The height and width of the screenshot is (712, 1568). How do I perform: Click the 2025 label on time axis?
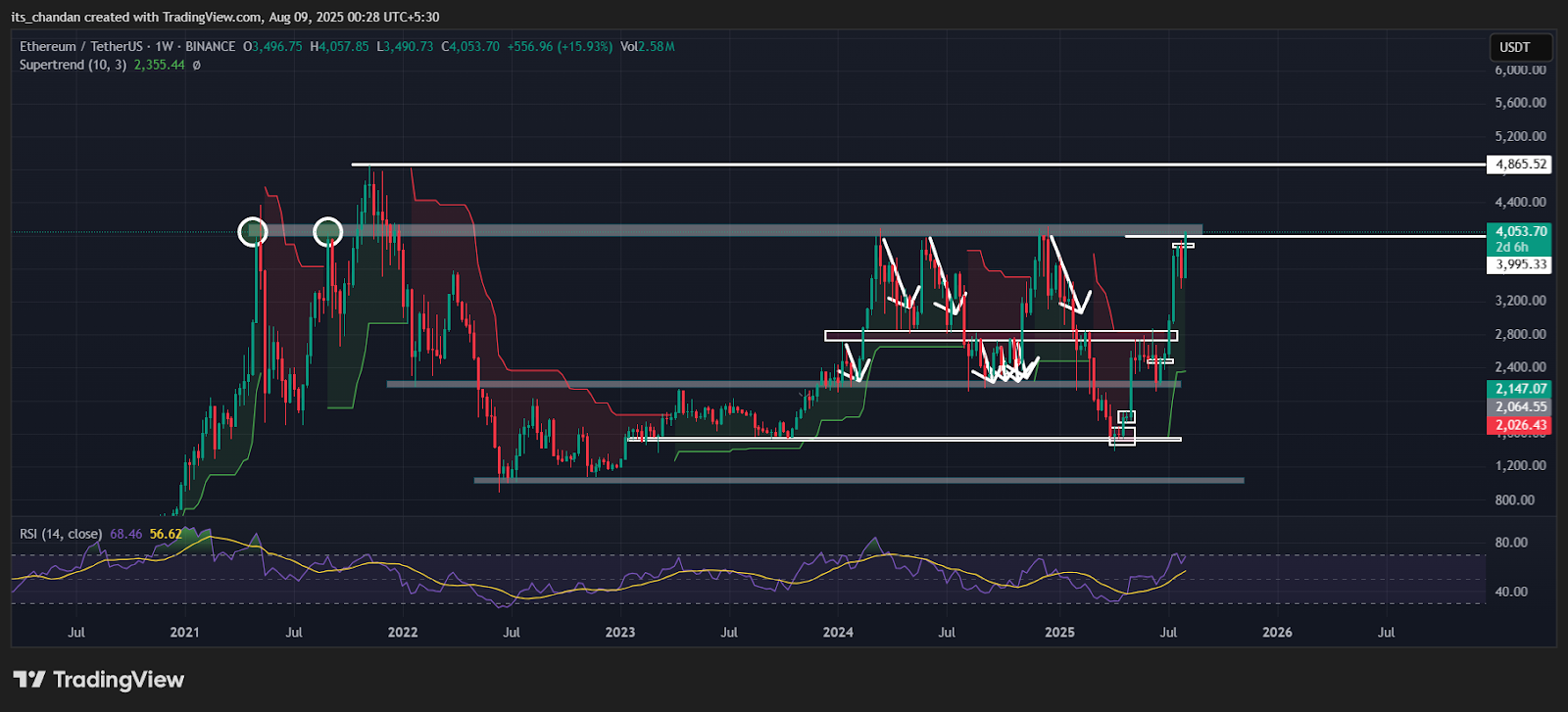(x=1059, y=632)
